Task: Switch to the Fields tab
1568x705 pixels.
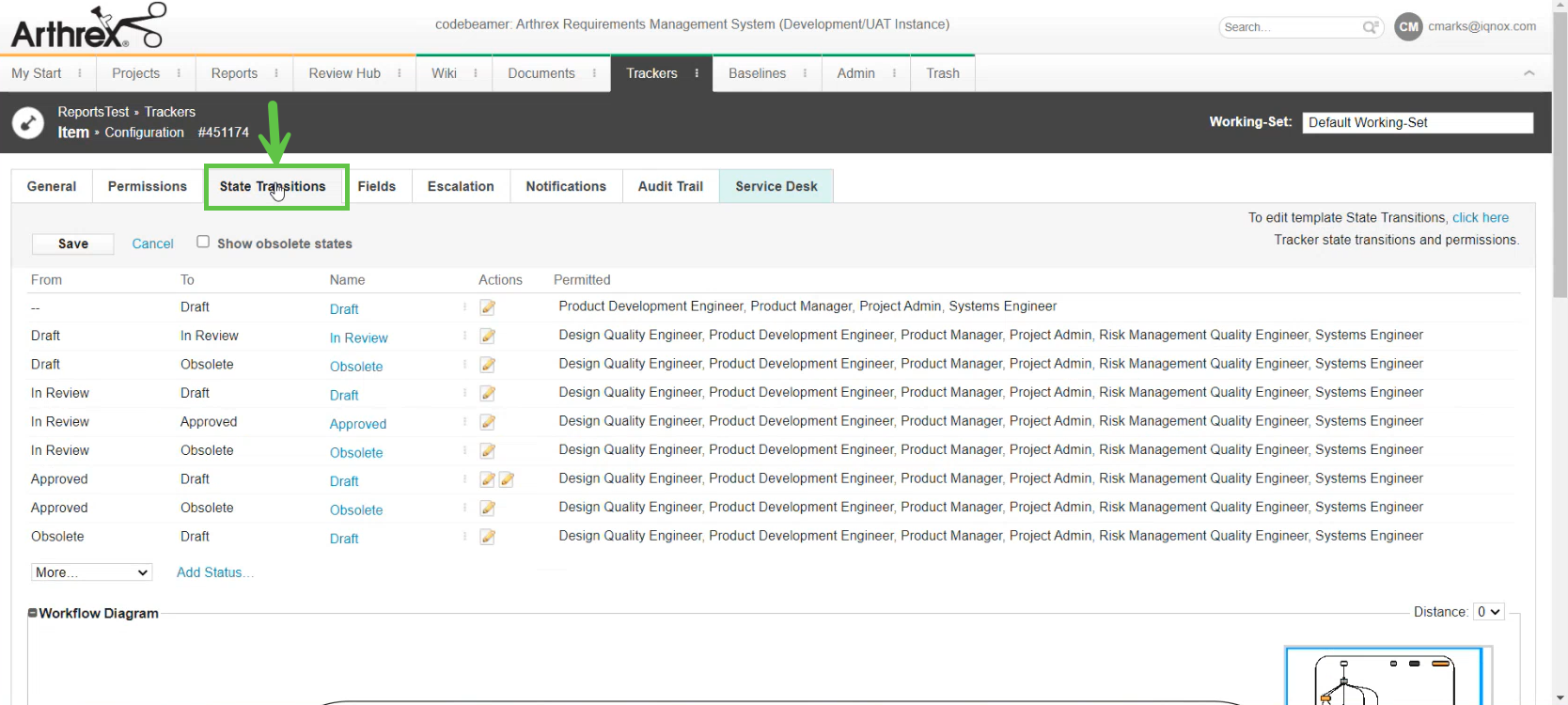Action: [376, 186]
